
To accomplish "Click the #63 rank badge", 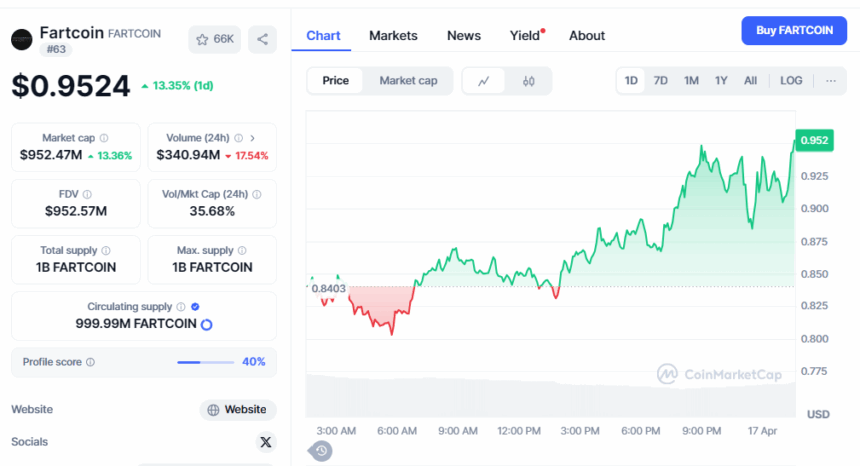I will point(56,49).
